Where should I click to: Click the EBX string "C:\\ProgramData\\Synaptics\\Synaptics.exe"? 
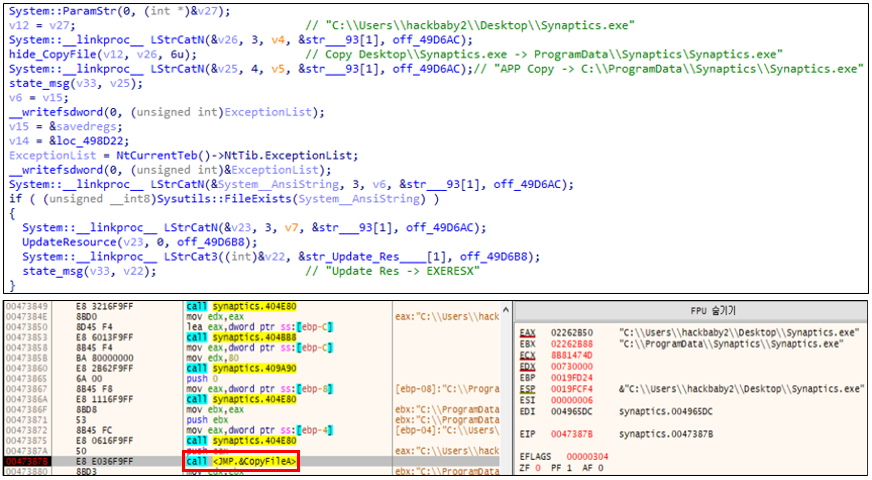pyautogui.click(x=731, y=344)
